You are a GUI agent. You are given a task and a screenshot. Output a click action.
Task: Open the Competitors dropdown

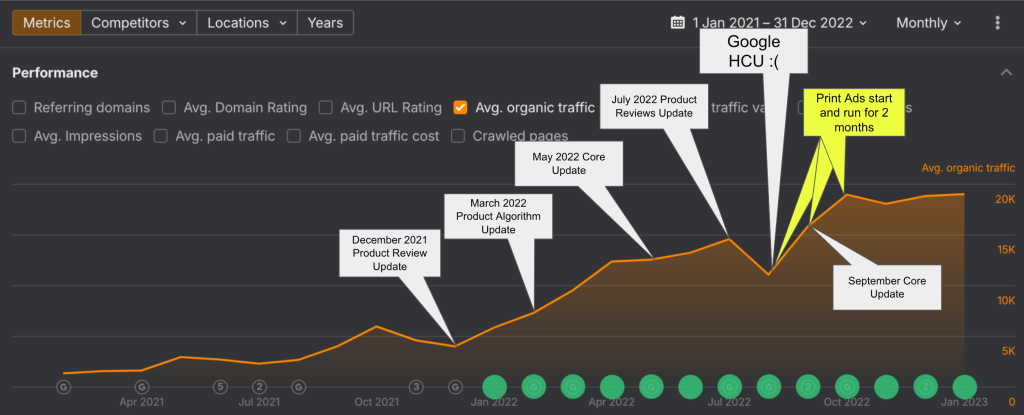point(137,23)
